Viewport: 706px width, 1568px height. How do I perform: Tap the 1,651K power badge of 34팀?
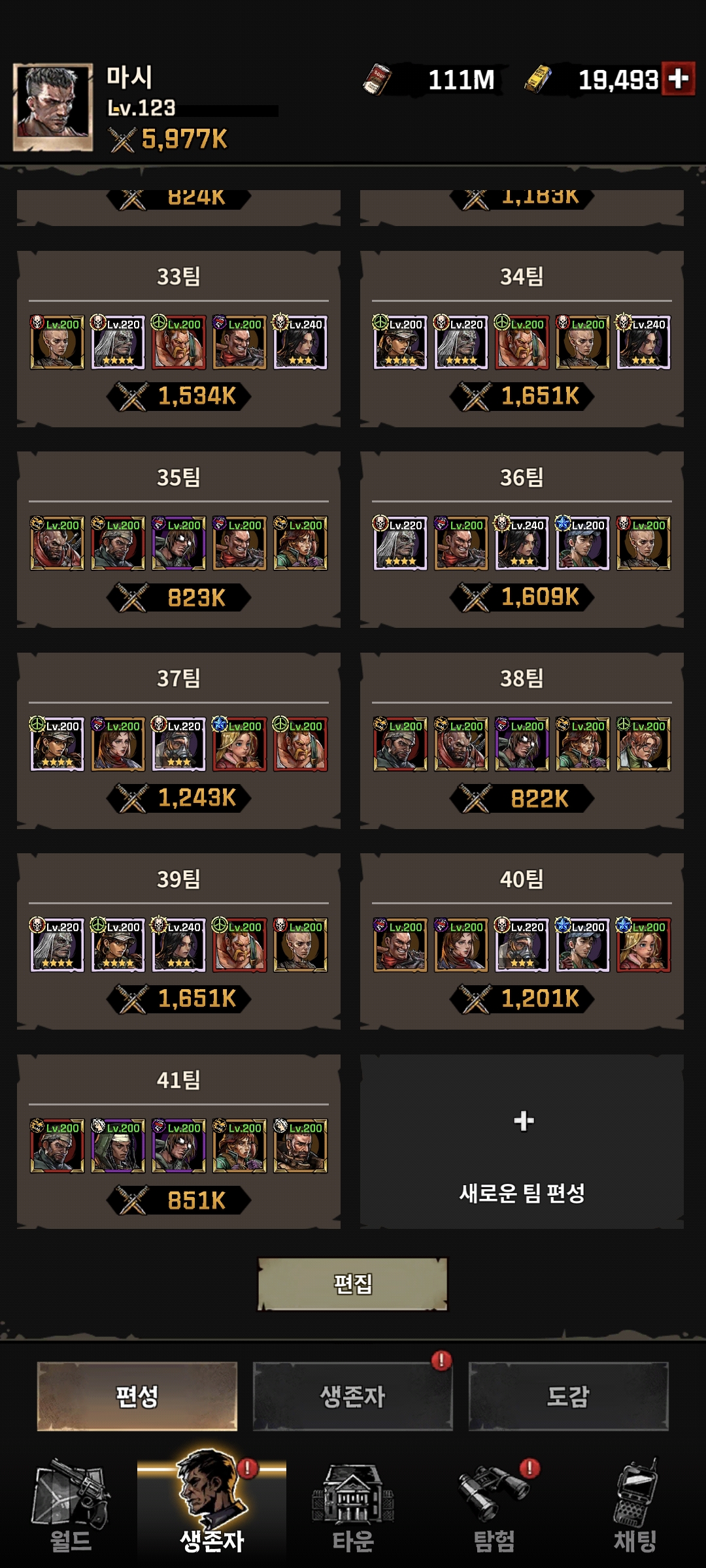522,396
